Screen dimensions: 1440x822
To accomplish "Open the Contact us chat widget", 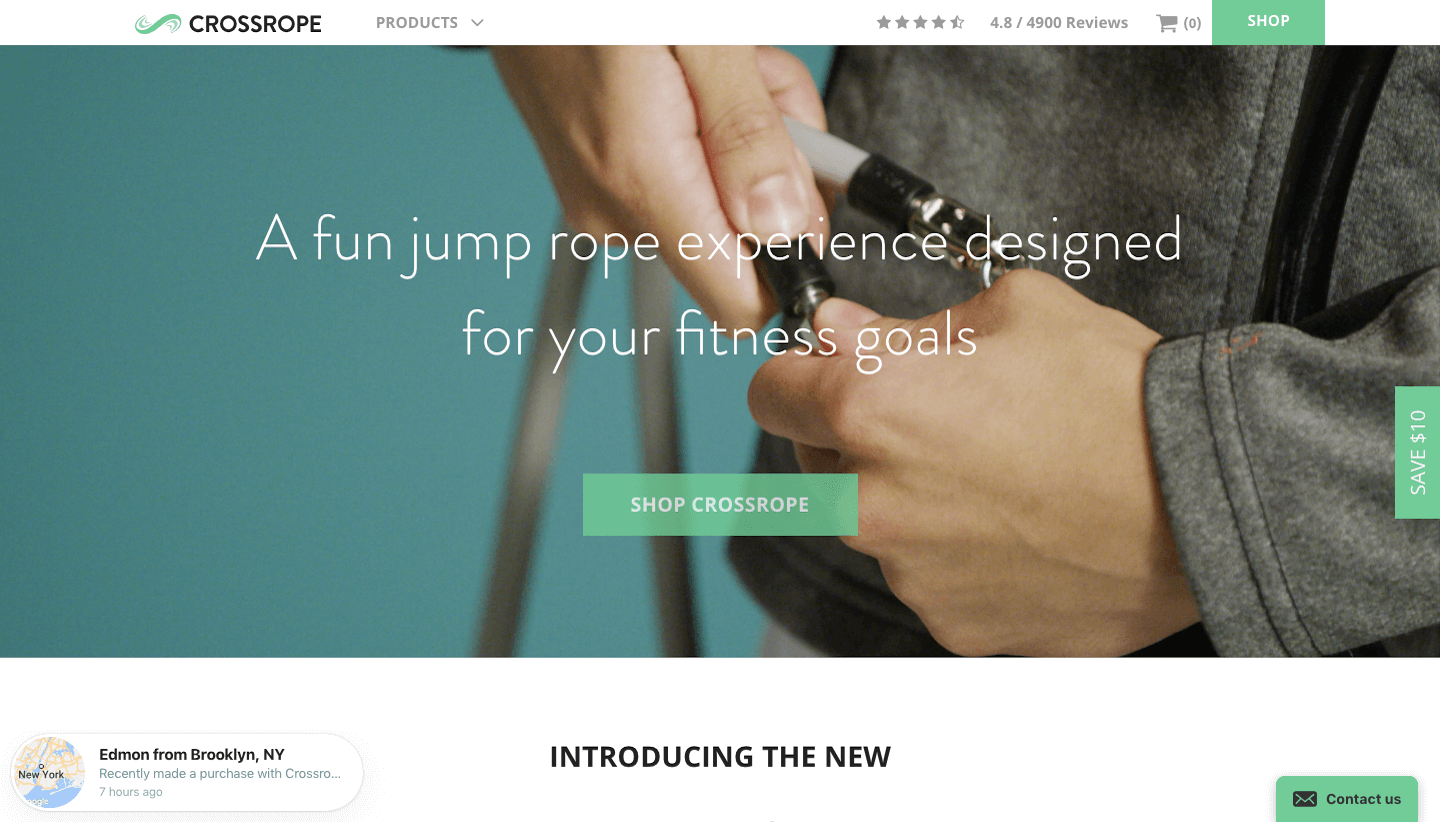I will tap(1347, 799).
